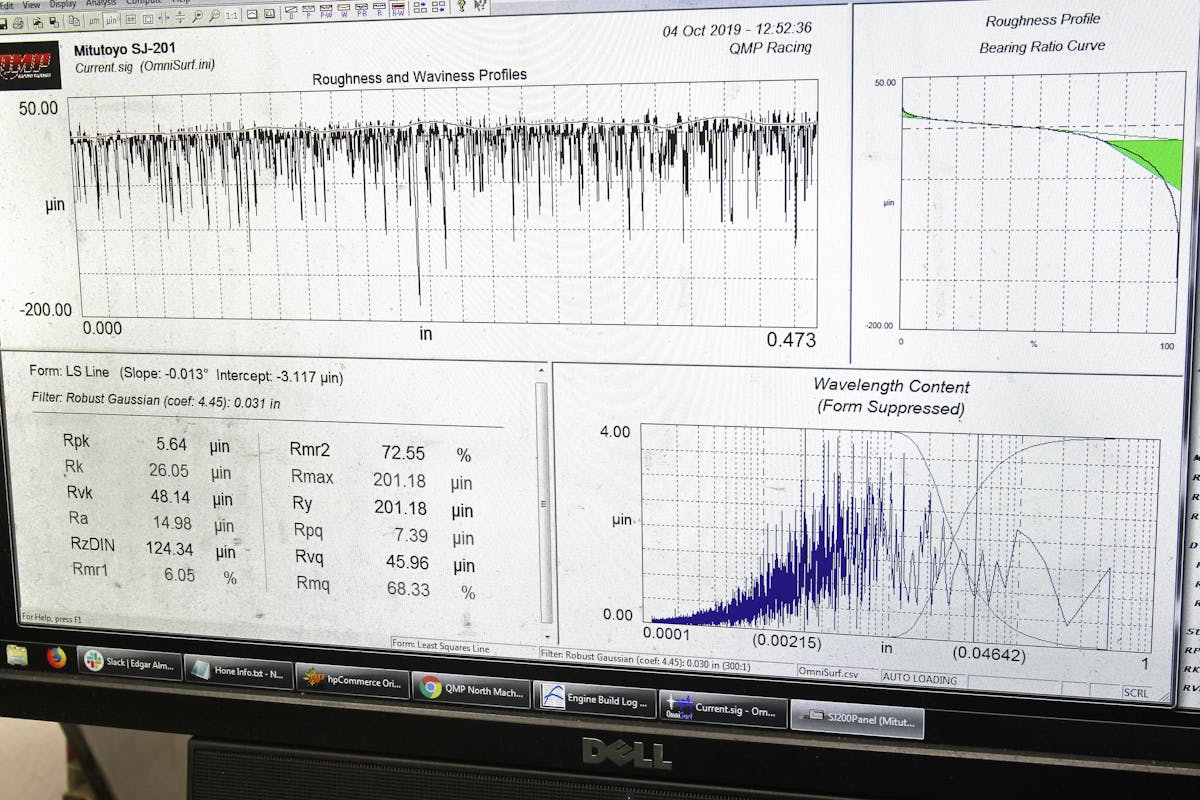The height and width of the screenshot is (800, 1200).
Task: Toggle the µin units toolbar button
Action: coord(111,19)
